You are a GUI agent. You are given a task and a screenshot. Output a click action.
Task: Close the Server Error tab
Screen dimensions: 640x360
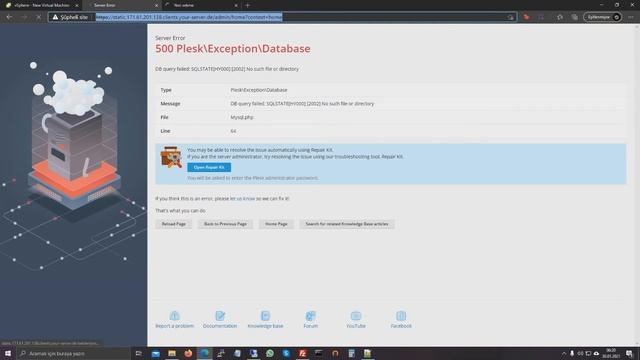tap(156, 5)
